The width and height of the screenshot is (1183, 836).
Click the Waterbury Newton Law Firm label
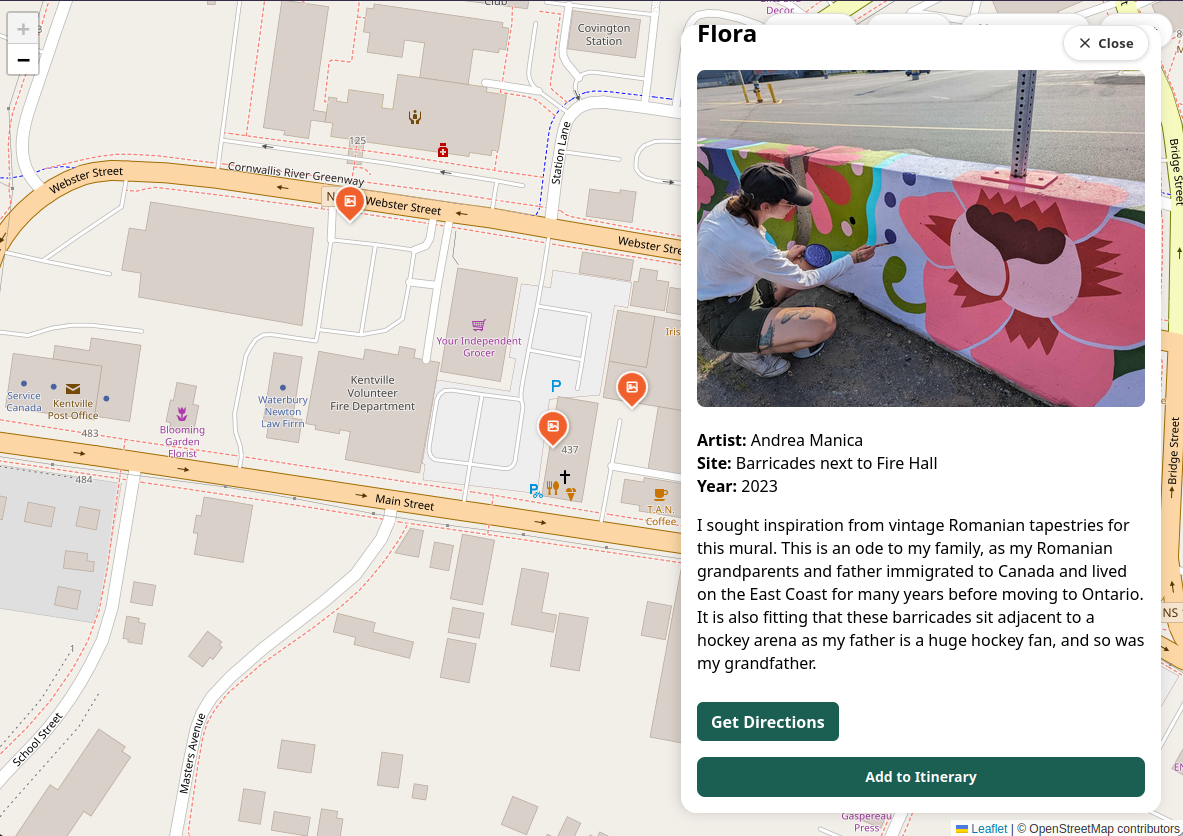(x=283, y=412)
